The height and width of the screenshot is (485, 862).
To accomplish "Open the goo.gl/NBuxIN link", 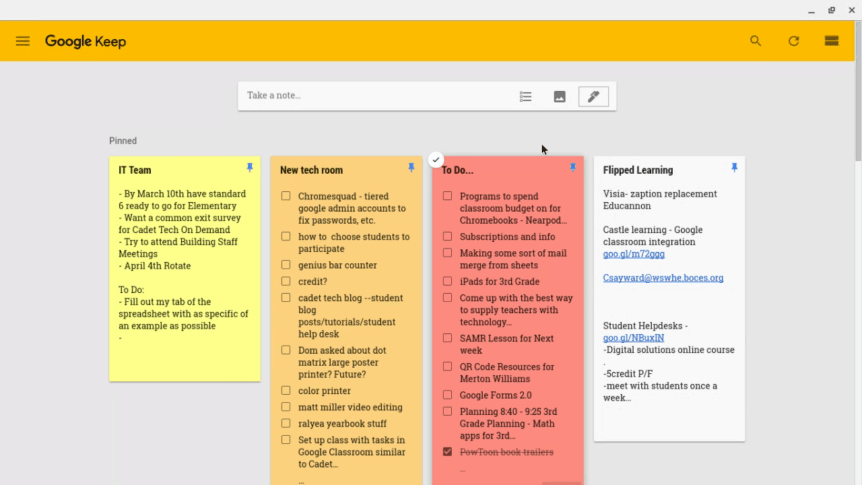I will [x=633, y=338].
